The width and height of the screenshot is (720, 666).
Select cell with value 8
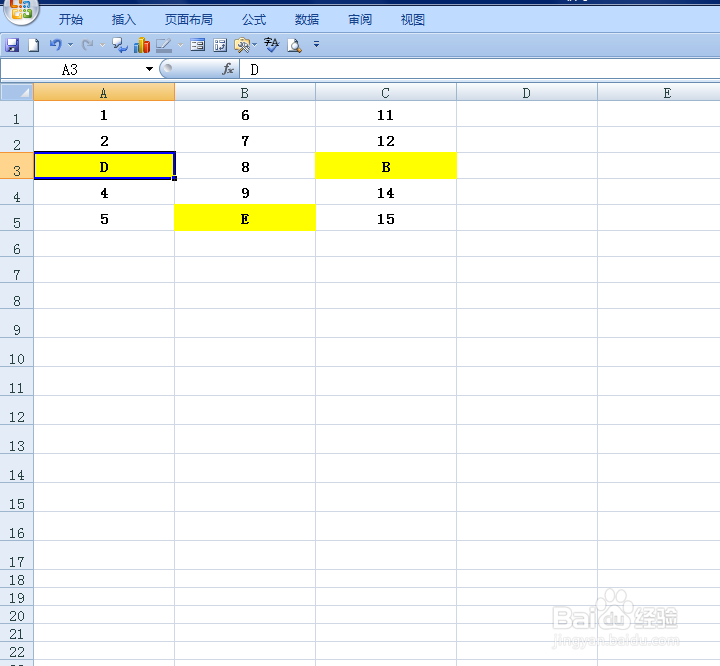click(x=245, y=166)
